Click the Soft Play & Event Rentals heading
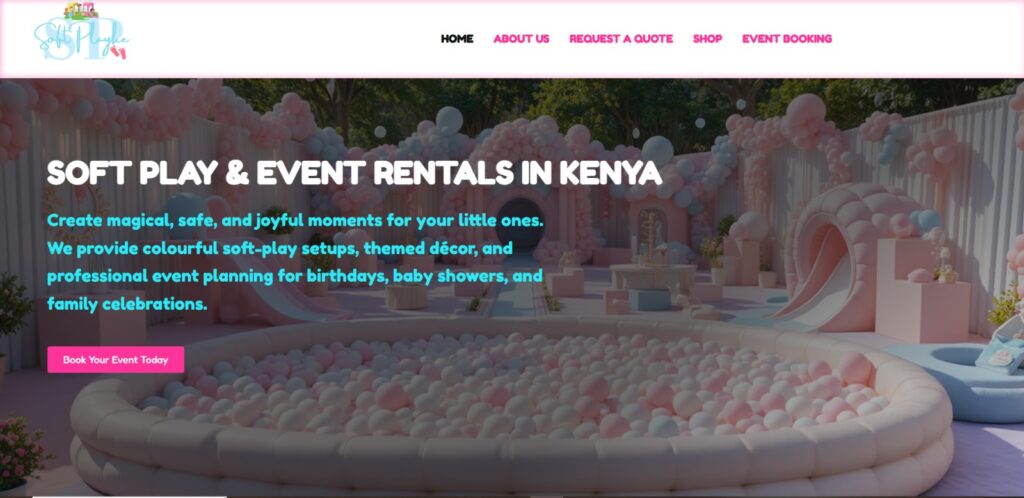Viewport: 1024px width, 498px height. (x=355, y=173)
